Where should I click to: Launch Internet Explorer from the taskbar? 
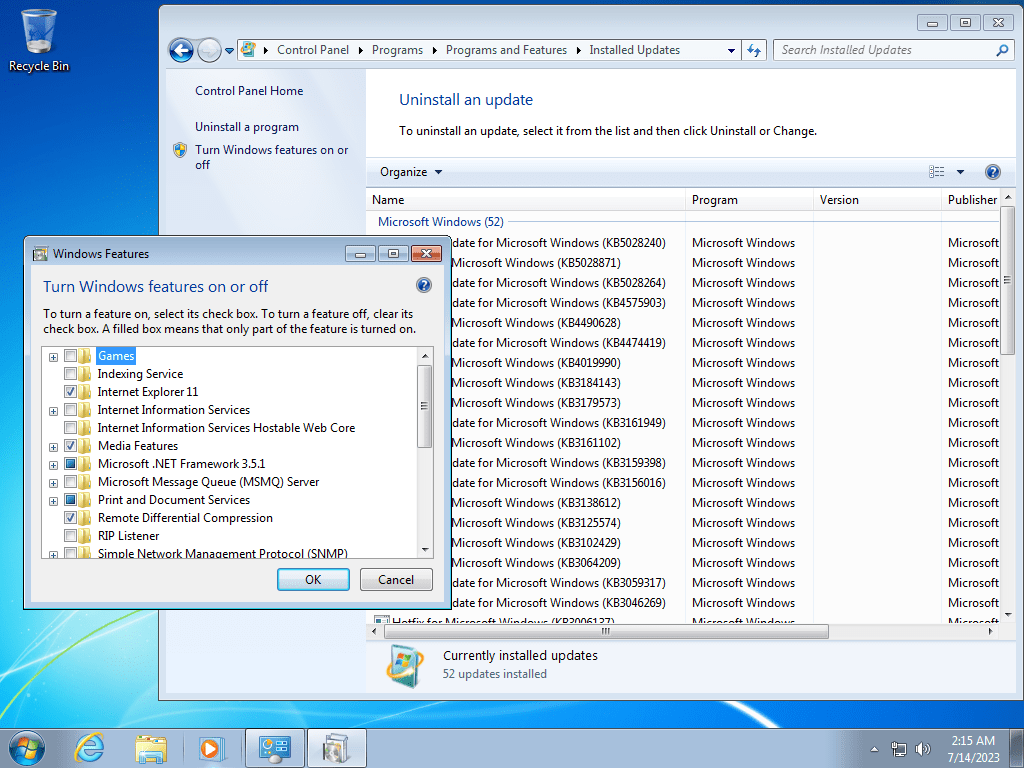89,748
